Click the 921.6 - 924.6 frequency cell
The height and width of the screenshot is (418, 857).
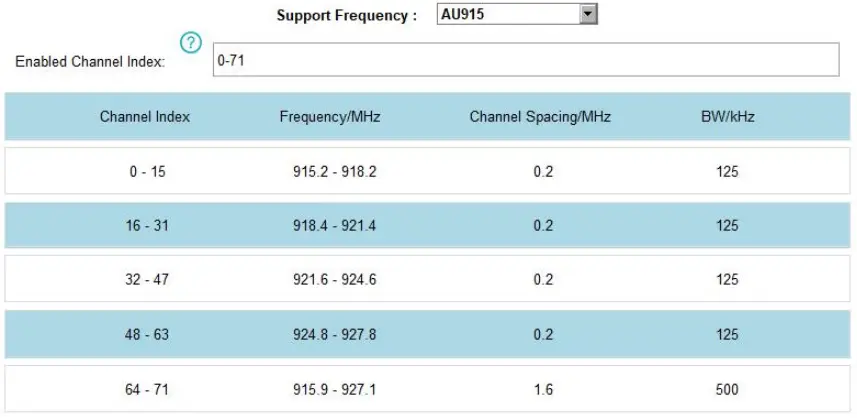click(x=335, y=280)
